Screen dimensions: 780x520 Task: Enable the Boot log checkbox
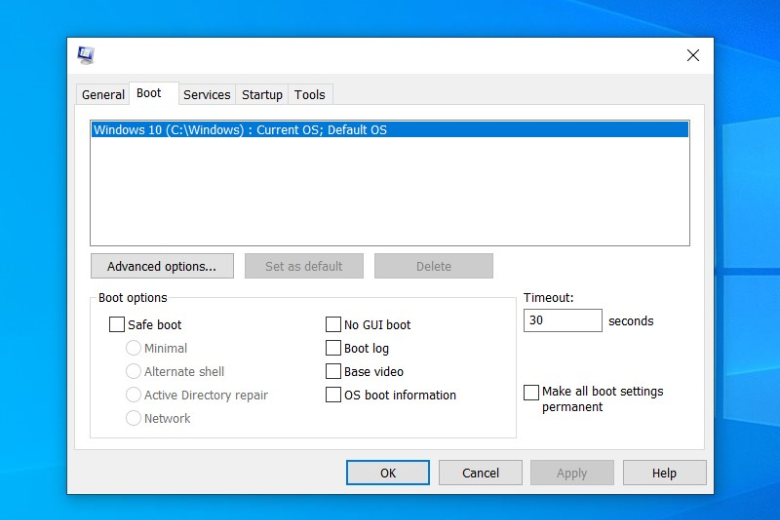(333, 348)
